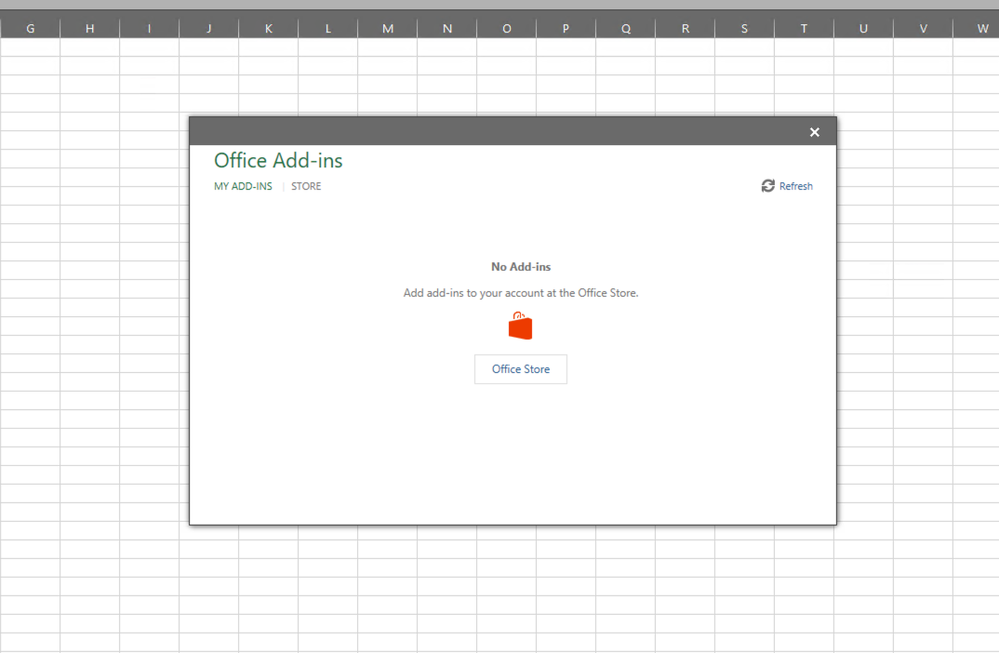Screen dimensions: 999x653
Task: Select column K header
Action: [x=268, y=28]
